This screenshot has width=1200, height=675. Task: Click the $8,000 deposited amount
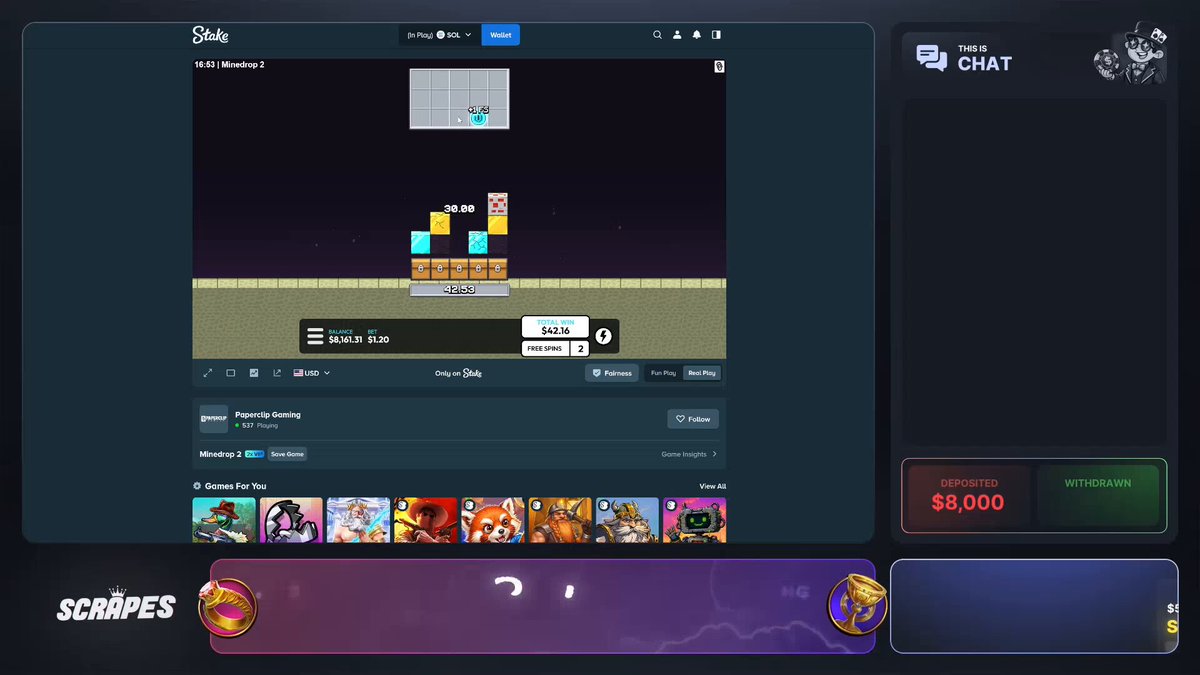click(967, 502)
